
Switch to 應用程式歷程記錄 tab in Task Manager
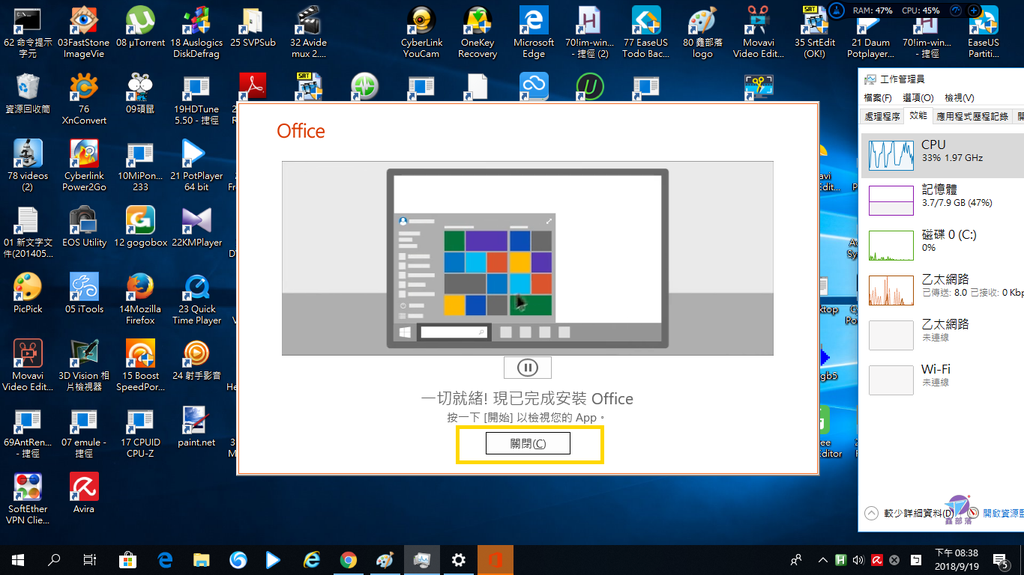972,116
